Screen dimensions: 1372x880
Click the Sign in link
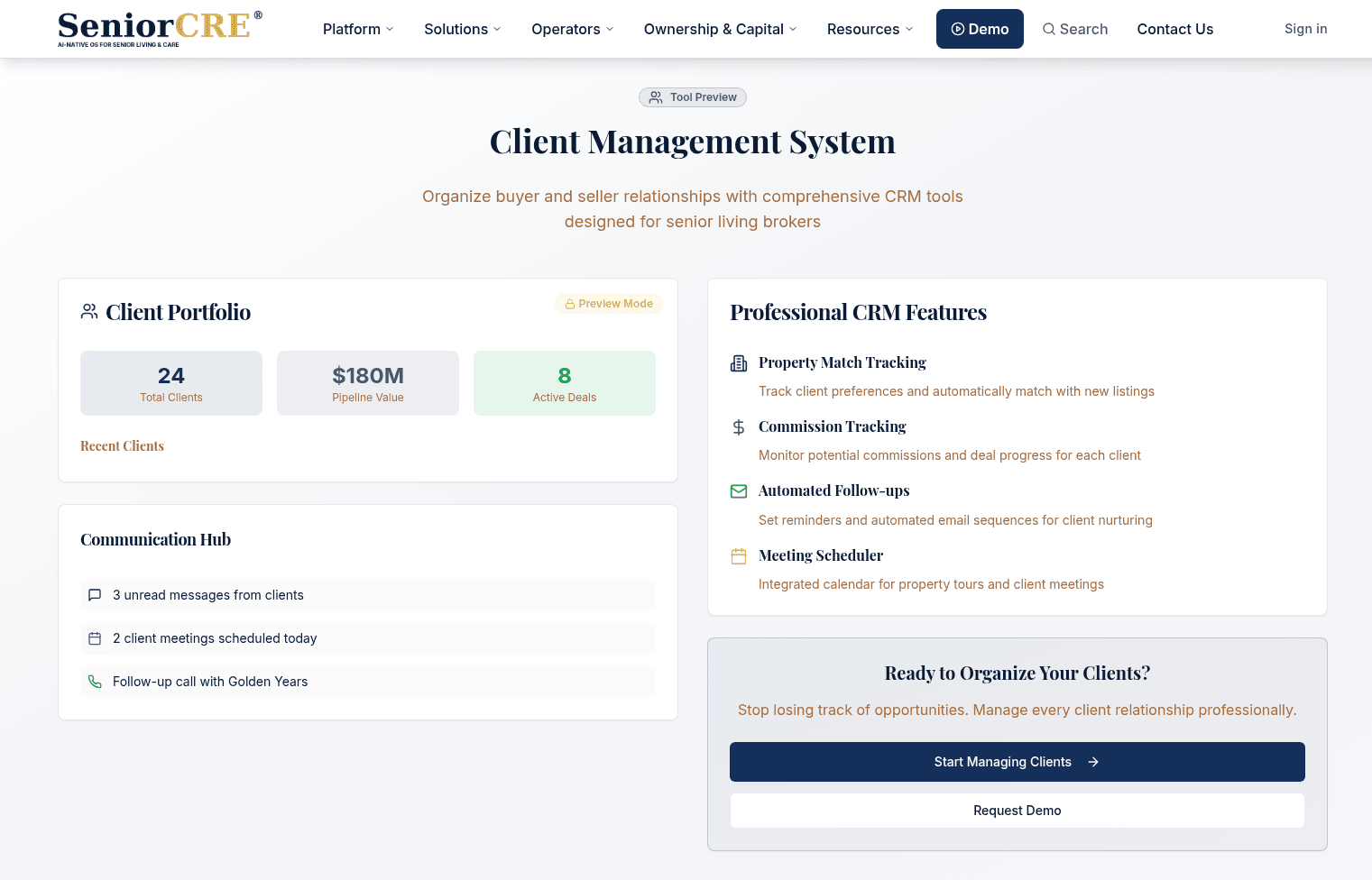pyautogui.click(x=1306, y=29)
